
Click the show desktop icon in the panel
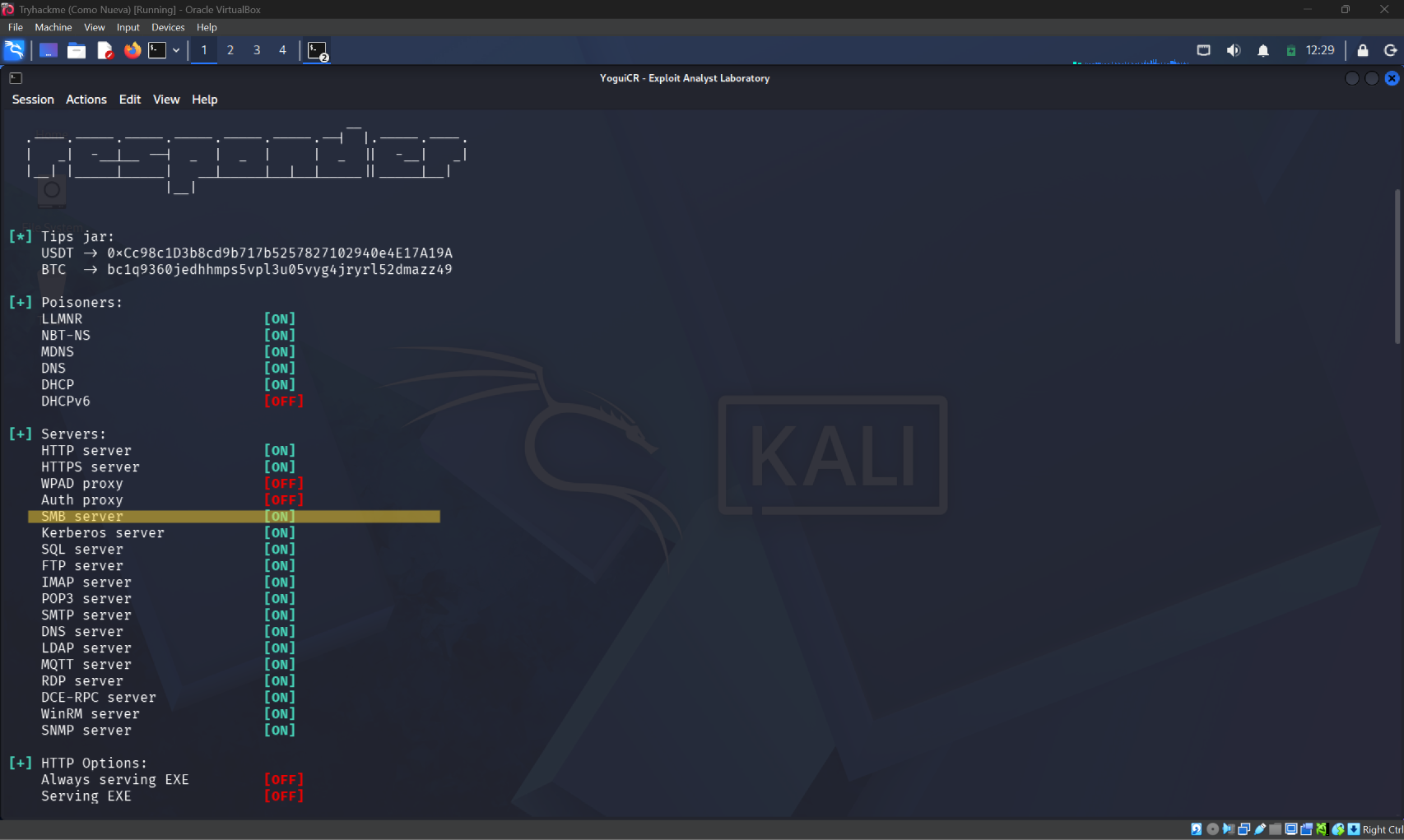click(x=49, y=50)
